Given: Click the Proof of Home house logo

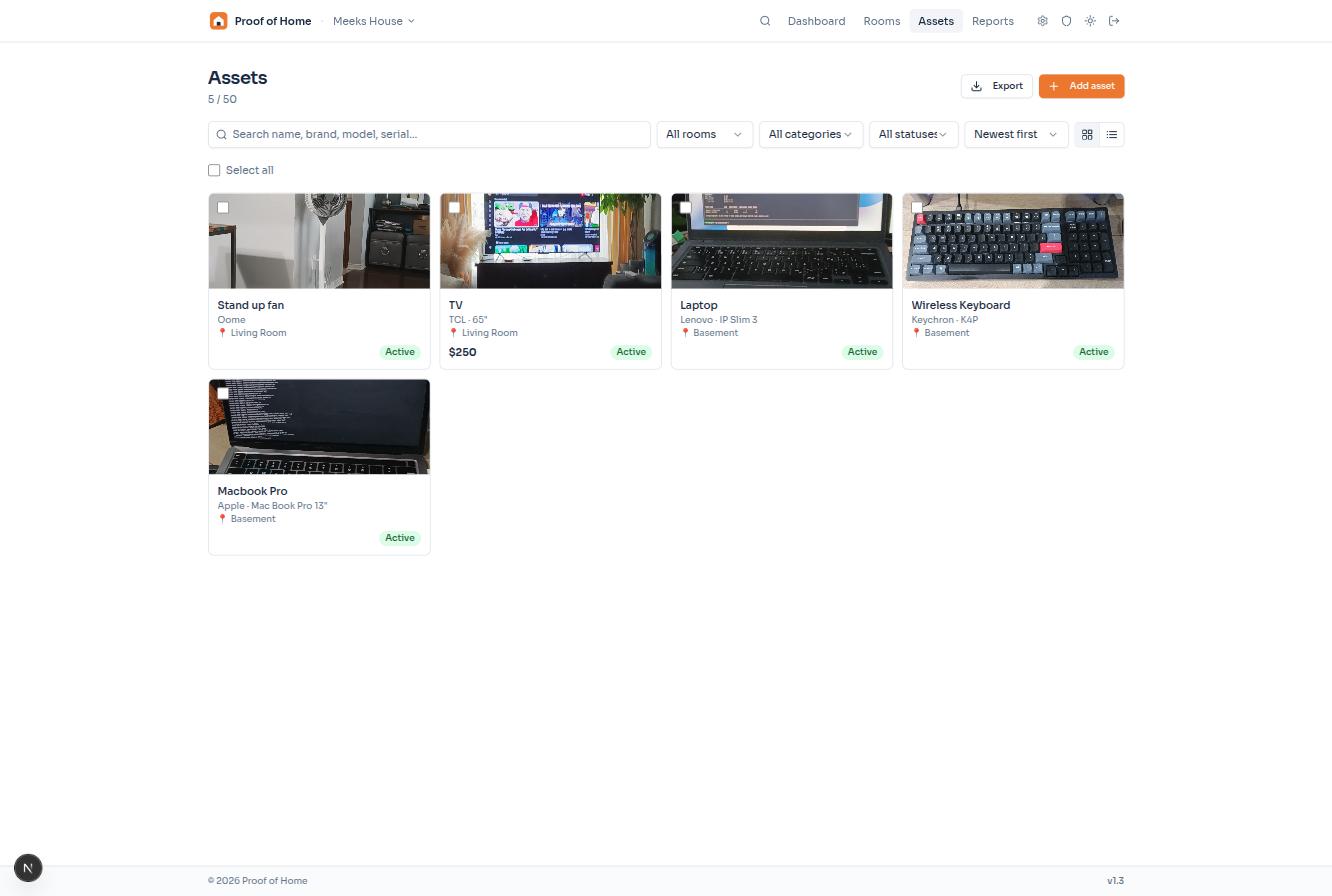Looking at the screenshot, I should 218,21.
